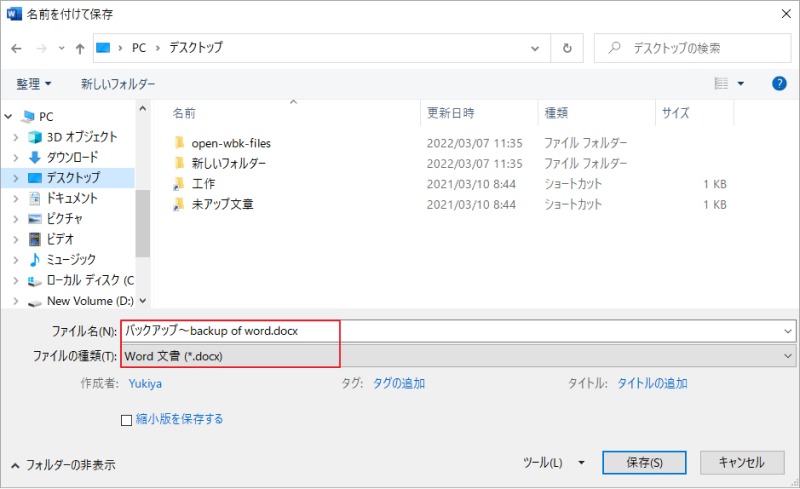Screen dimensions: 800x489
Task: Close the 名前を付けて保存 dialog
Action: [786, 14]
